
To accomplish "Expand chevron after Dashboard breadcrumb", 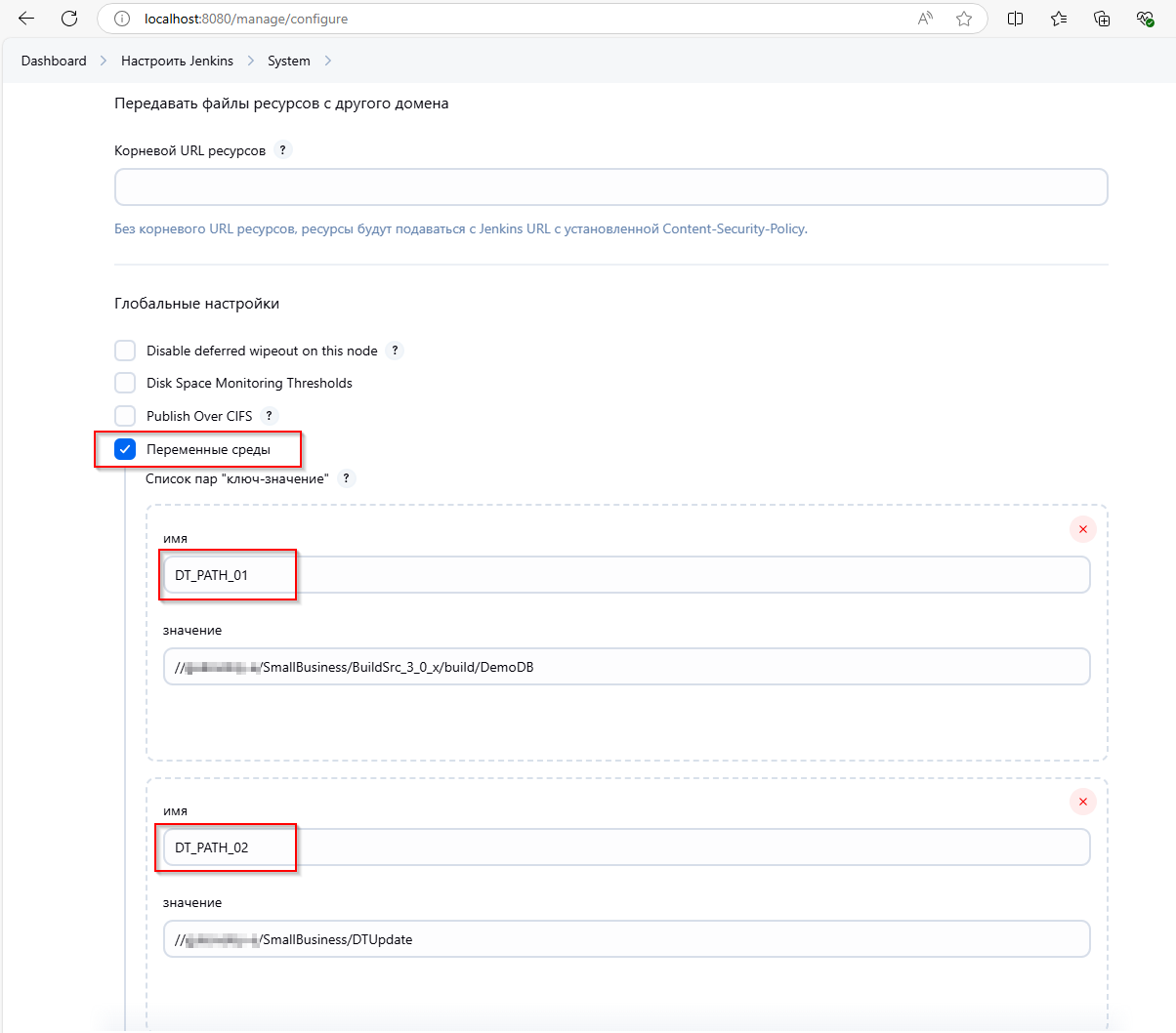I will click(x=104, y=61).
